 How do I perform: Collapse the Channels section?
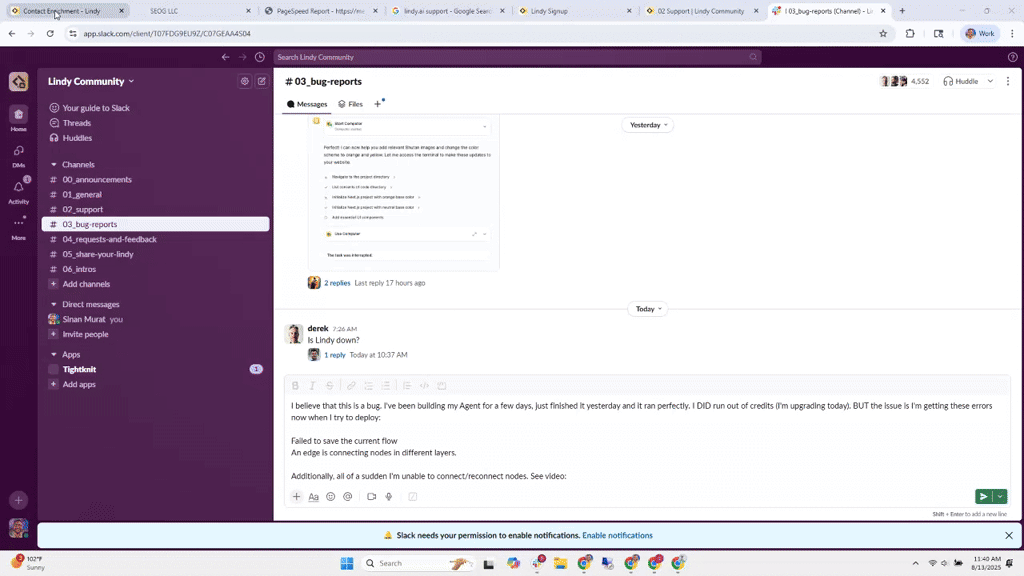point(54,165)
